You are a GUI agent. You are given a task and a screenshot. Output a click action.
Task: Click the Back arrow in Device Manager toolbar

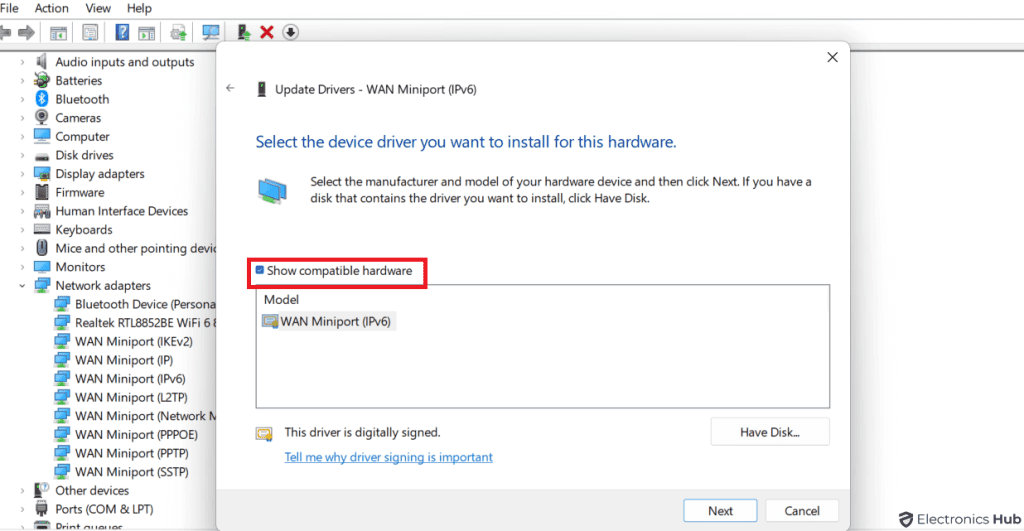[6, 32]
